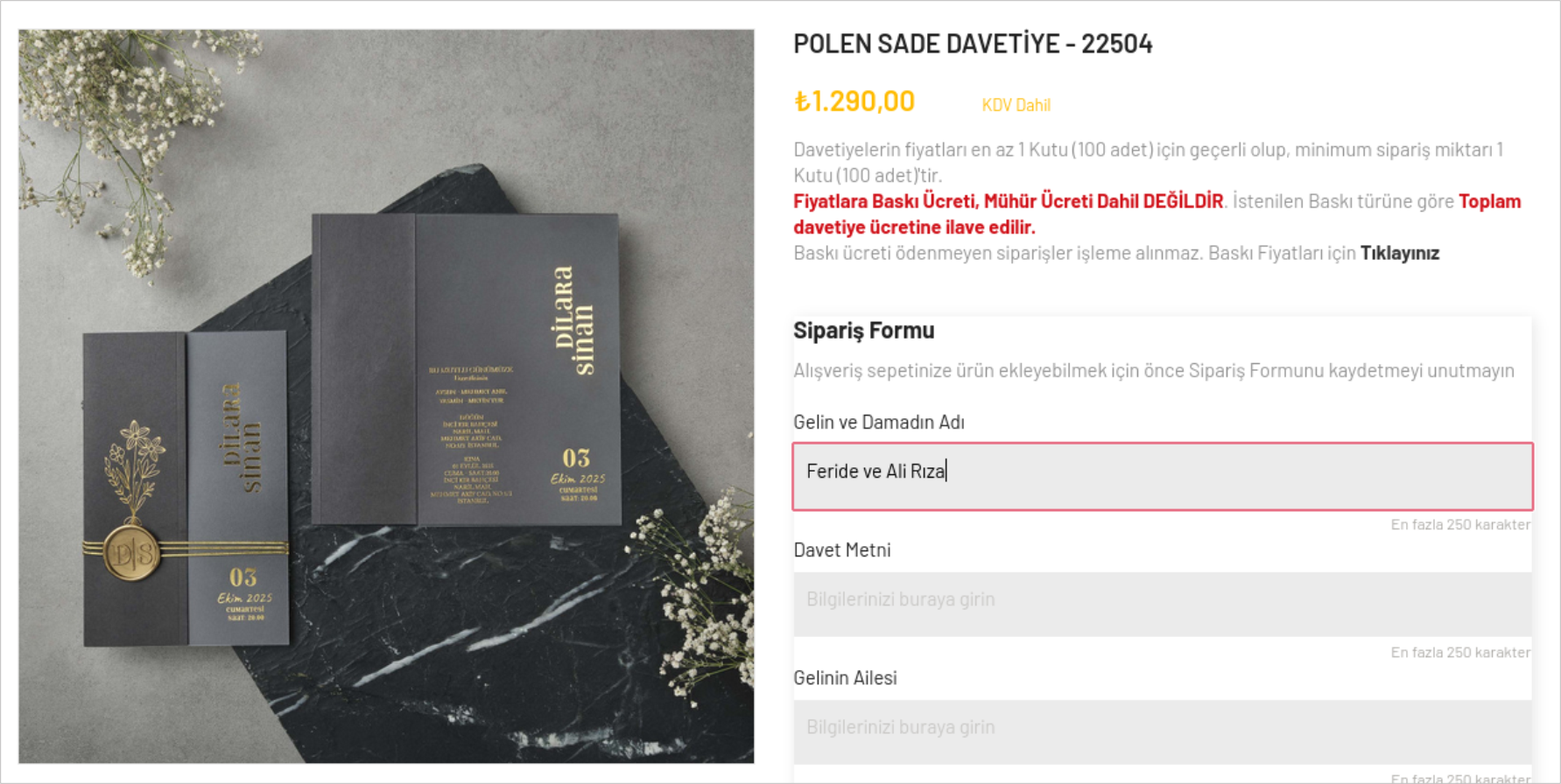Click the minimum order description paragraph
1561x784 pixels.
(x=1149, y=162)
